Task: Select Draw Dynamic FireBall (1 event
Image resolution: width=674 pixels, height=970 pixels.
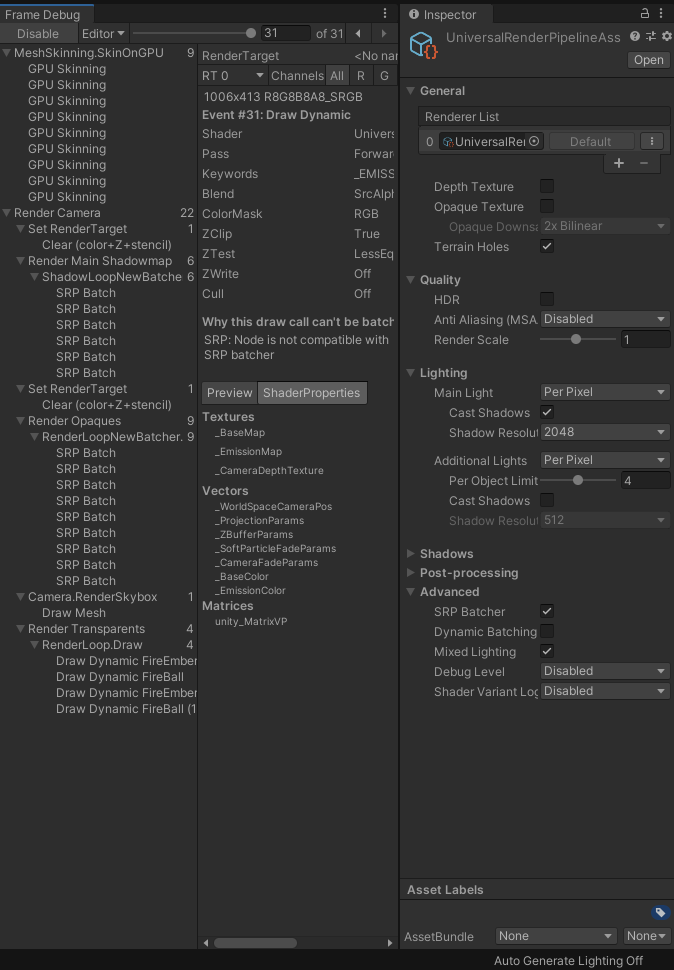Action: [x=126, y=709]
